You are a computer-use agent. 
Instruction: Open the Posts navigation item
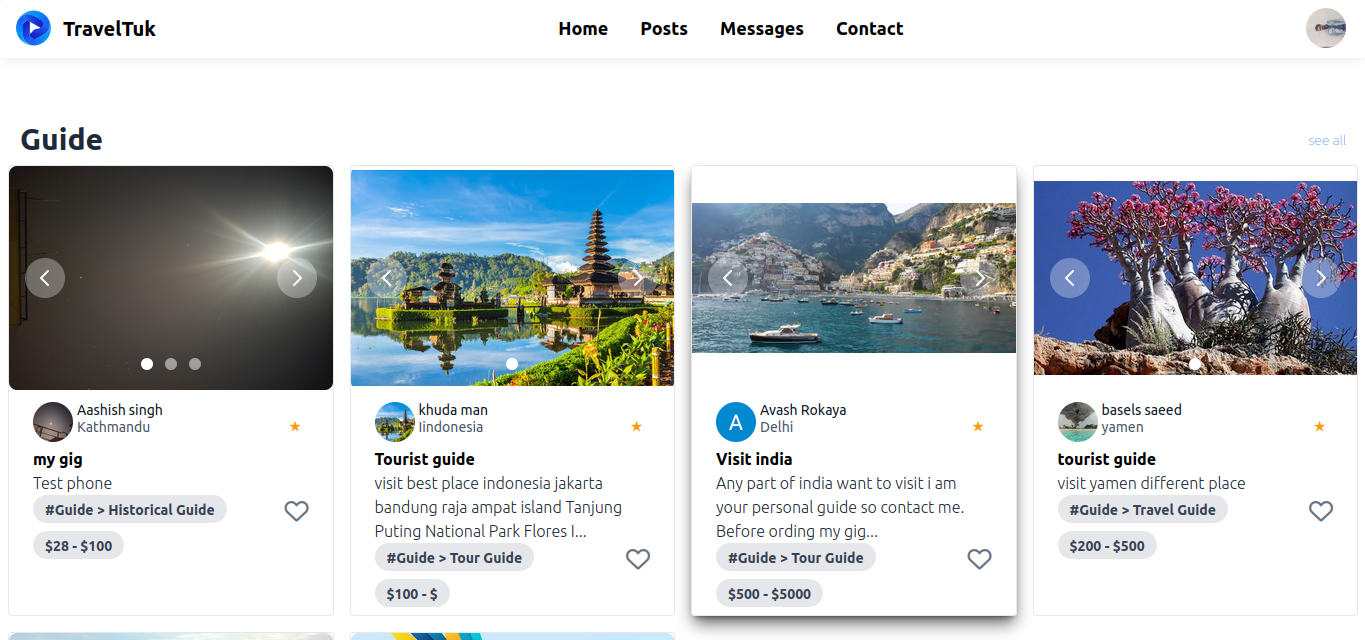[664, 29]
